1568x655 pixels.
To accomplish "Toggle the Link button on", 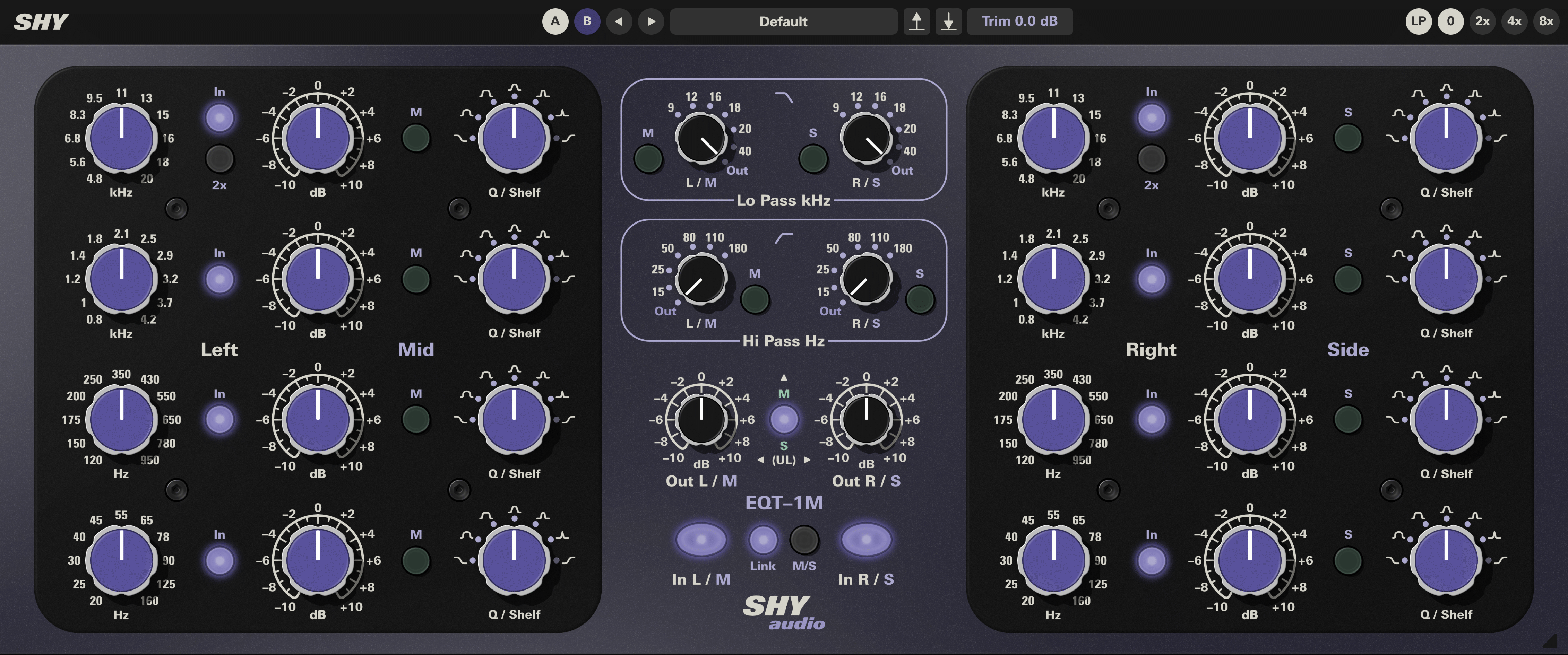I will (x=763, y=540).
